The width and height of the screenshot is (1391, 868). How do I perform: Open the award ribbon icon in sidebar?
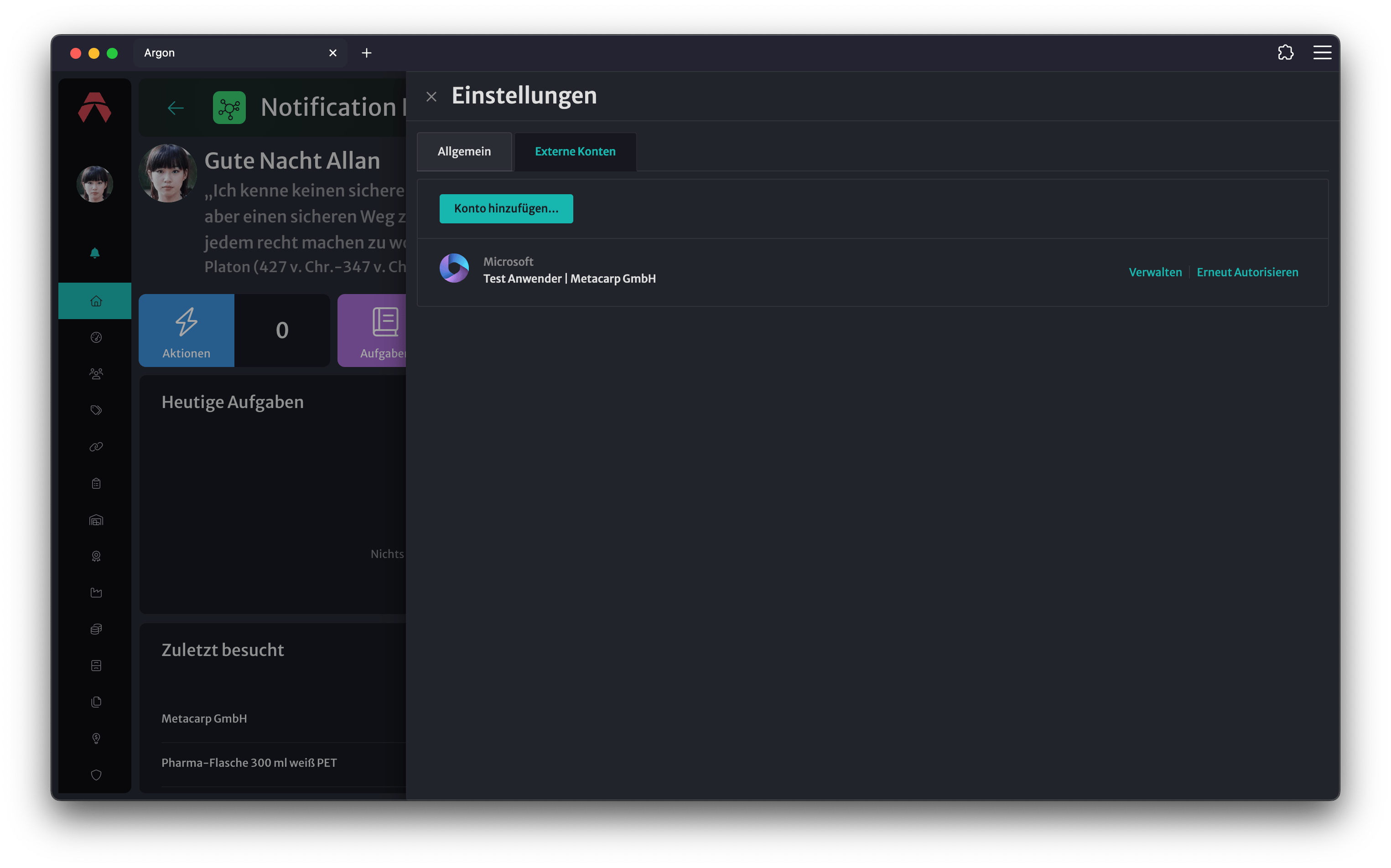coord(96,556)
